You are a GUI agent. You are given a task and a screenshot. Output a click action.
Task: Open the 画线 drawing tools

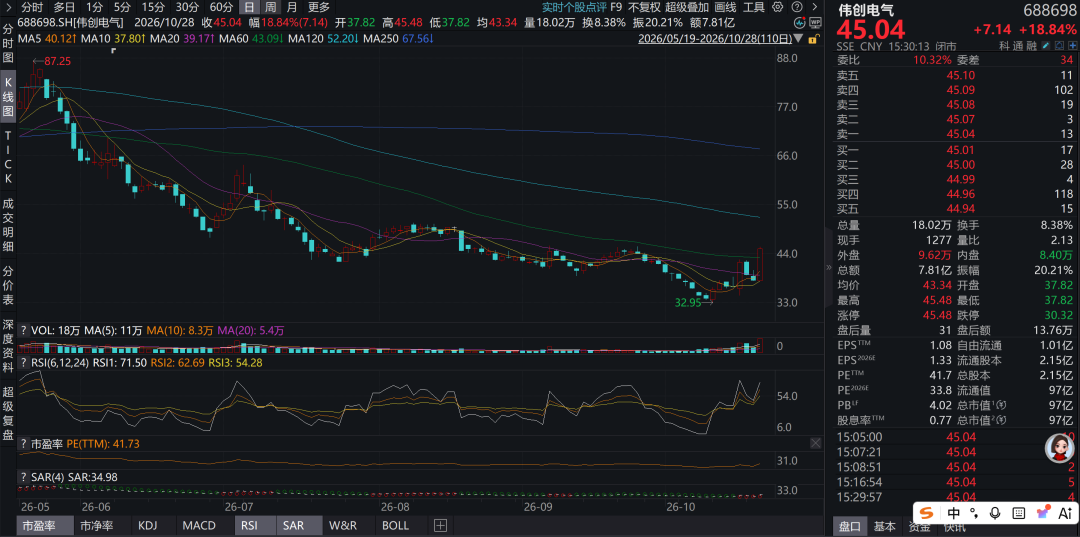pos(725,8)
